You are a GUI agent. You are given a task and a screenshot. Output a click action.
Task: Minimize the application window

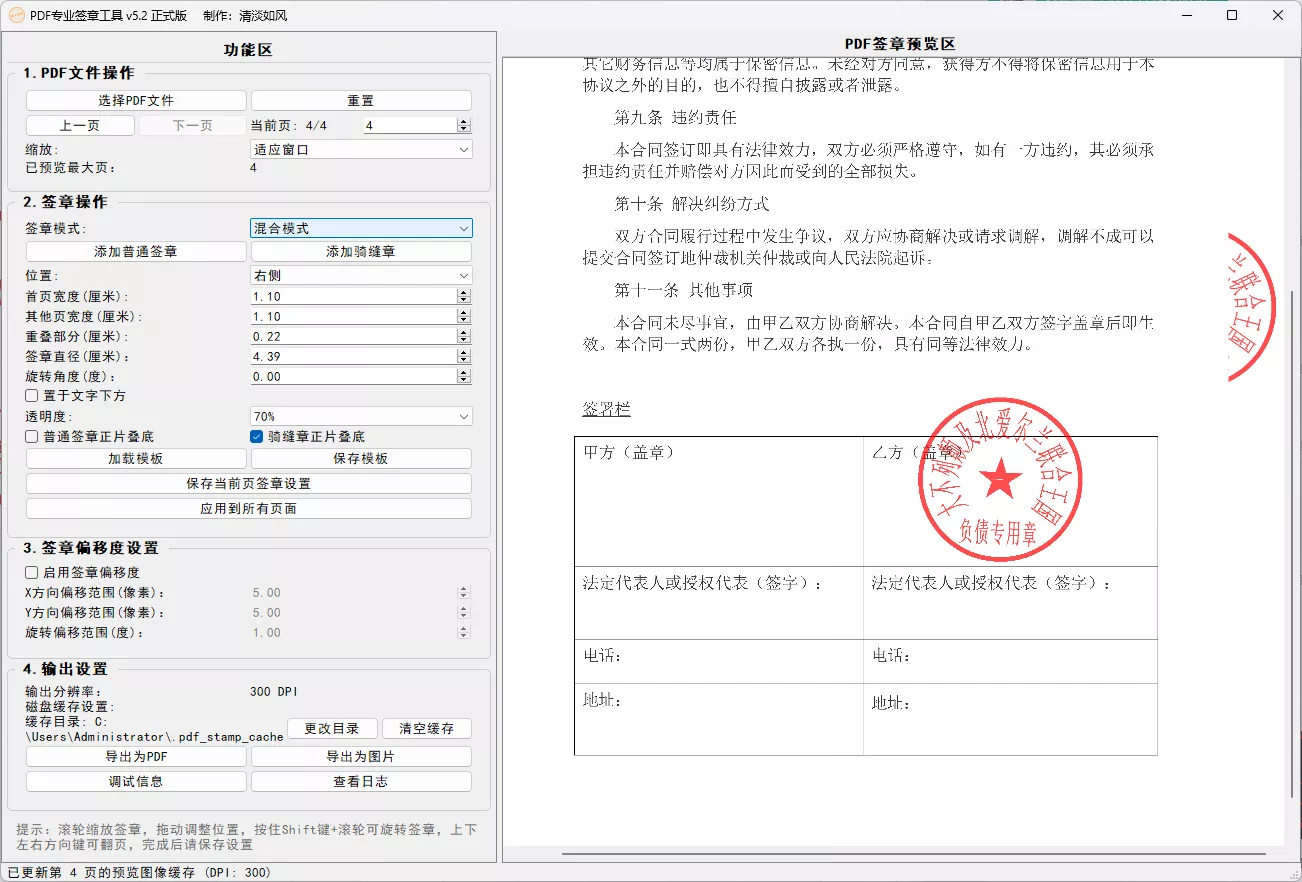point(1186,15)
